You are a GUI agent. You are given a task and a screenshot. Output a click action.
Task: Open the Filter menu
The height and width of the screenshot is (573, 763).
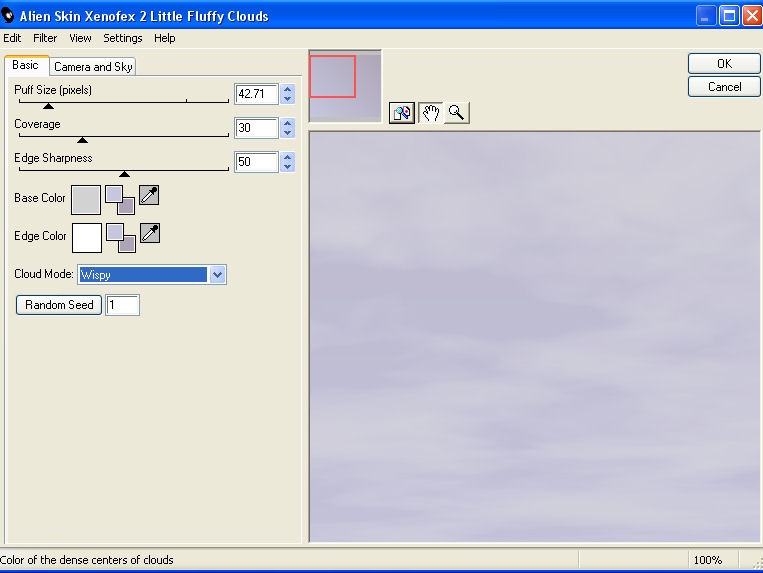click(45, 38)
